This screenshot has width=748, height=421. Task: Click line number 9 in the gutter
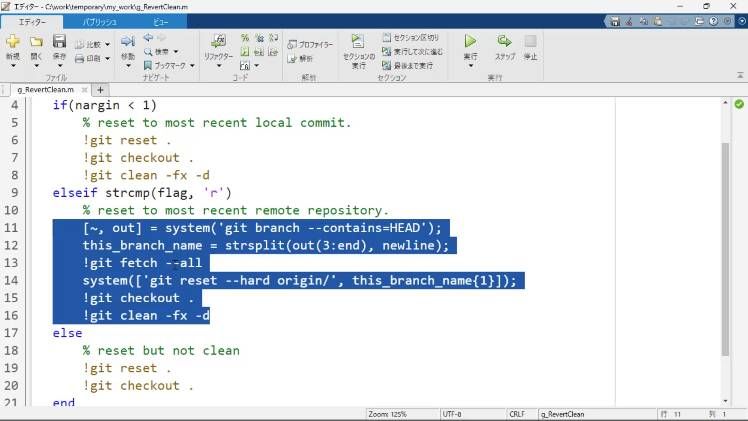[x=15, y=193]
